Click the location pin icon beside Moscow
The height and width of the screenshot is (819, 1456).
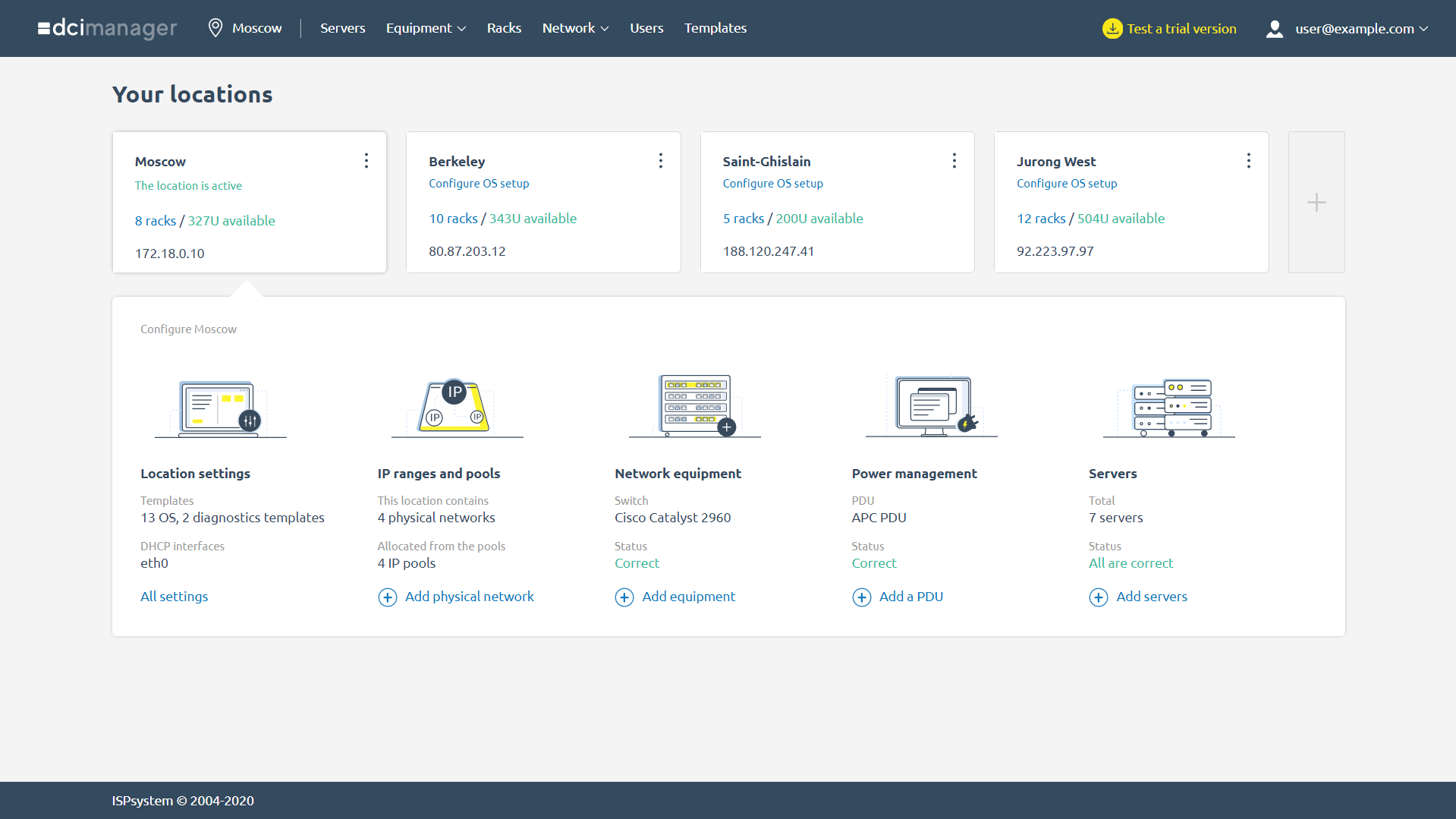(x=215, y=27)
